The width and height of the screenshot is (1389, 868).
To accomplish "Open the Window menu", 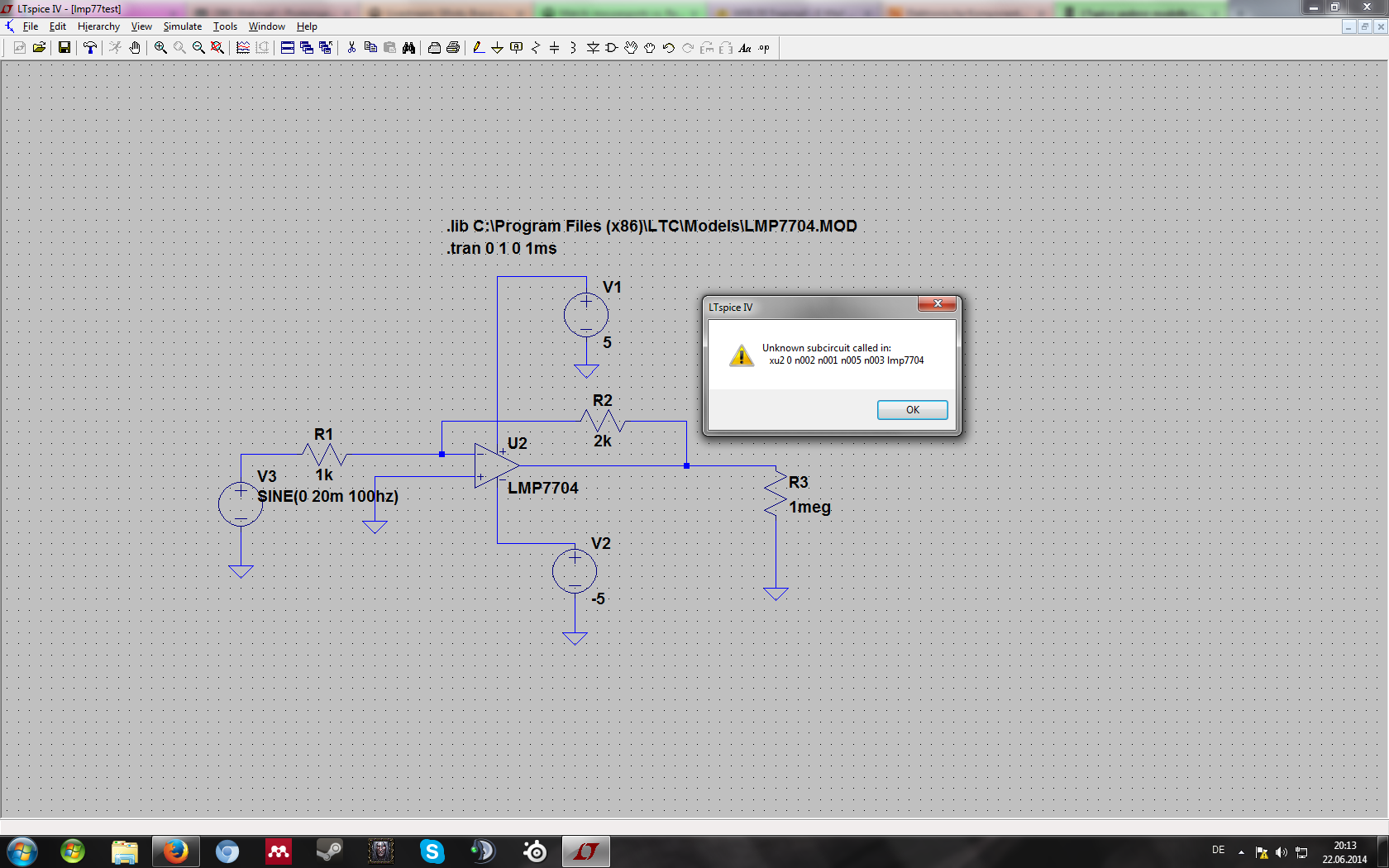I will click(x=267, y=26).
